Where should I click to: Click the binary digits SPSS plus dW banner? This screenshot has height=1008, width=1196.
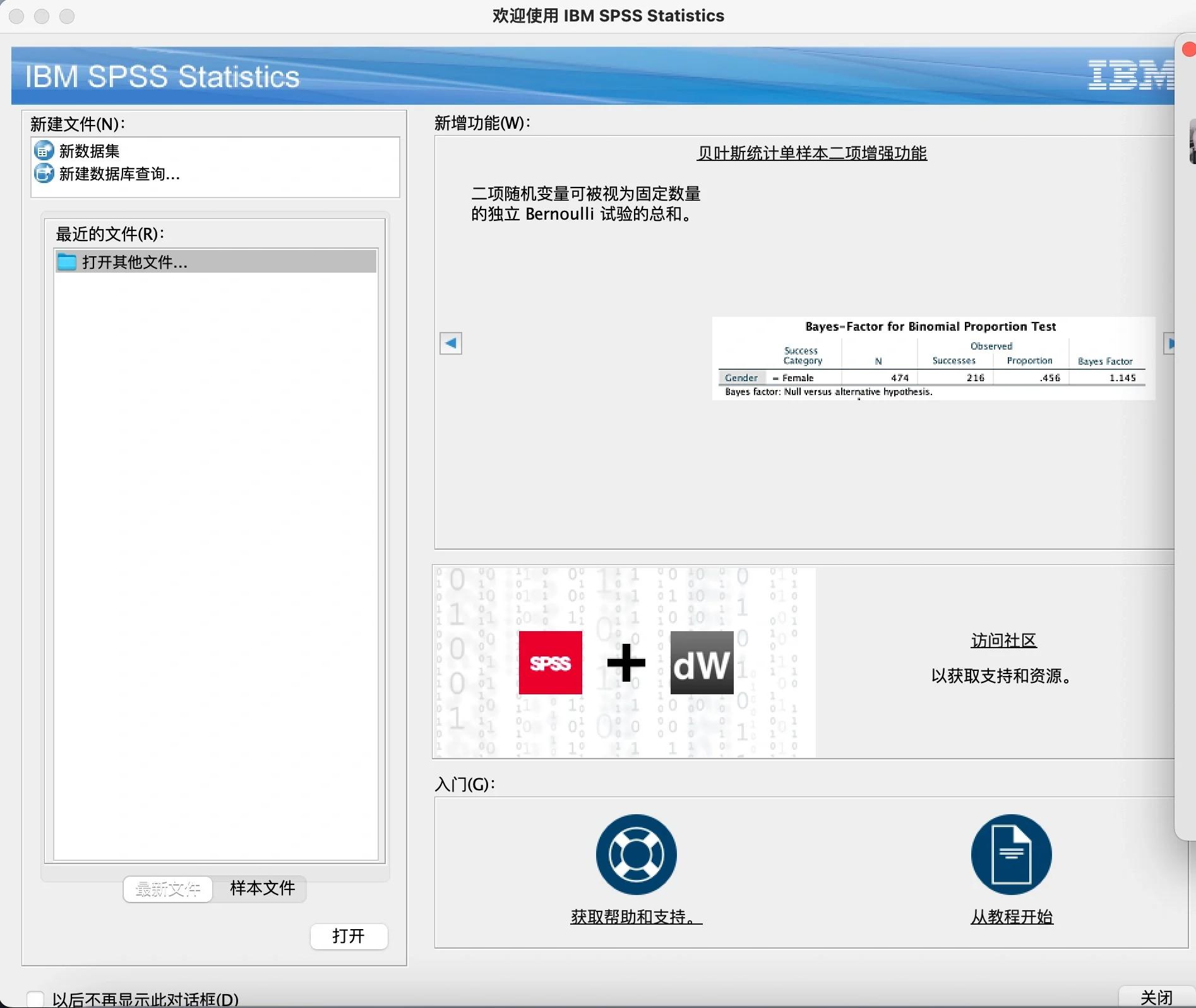pyautogui.click(x=625, y=662)
